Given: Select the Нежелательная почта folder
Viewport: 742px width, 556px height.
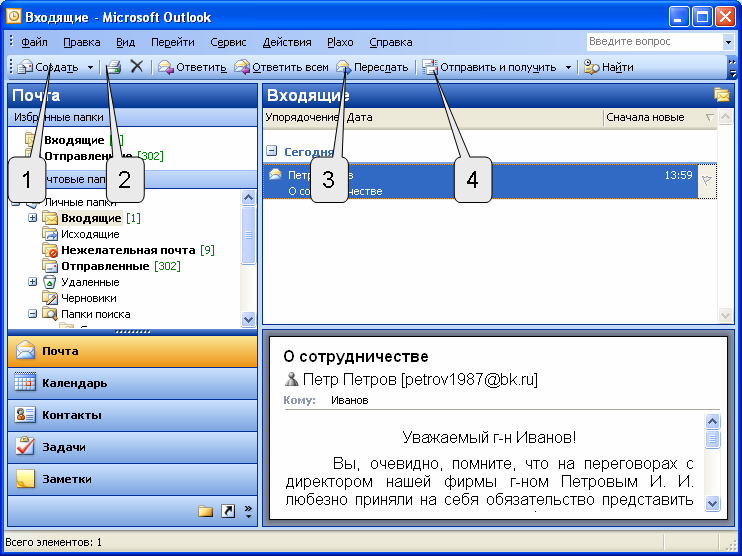Looking at the screenshot, I should point(128,250).
